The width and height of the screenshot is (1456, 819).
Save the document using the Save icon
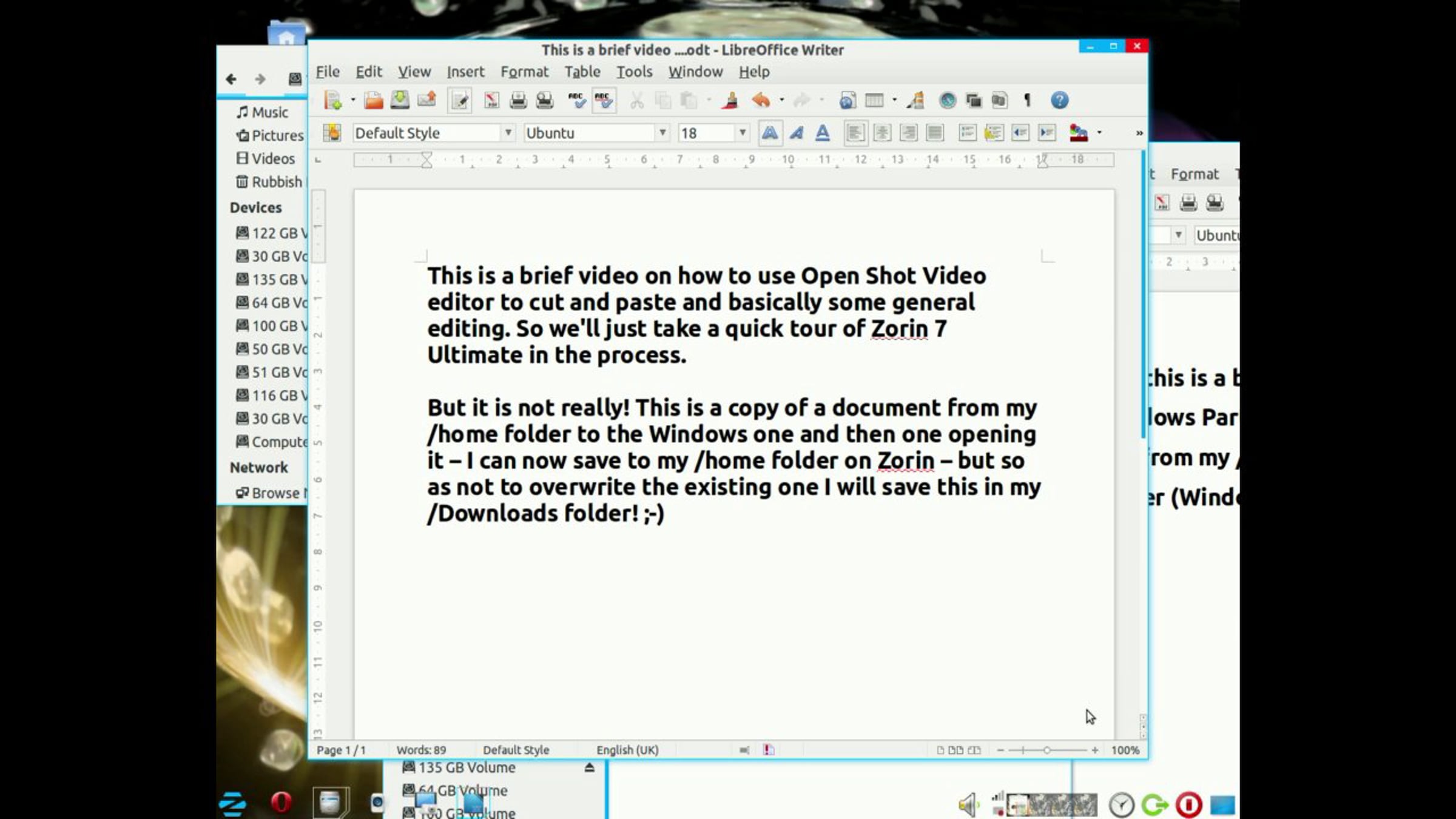(x=400, y=101)
